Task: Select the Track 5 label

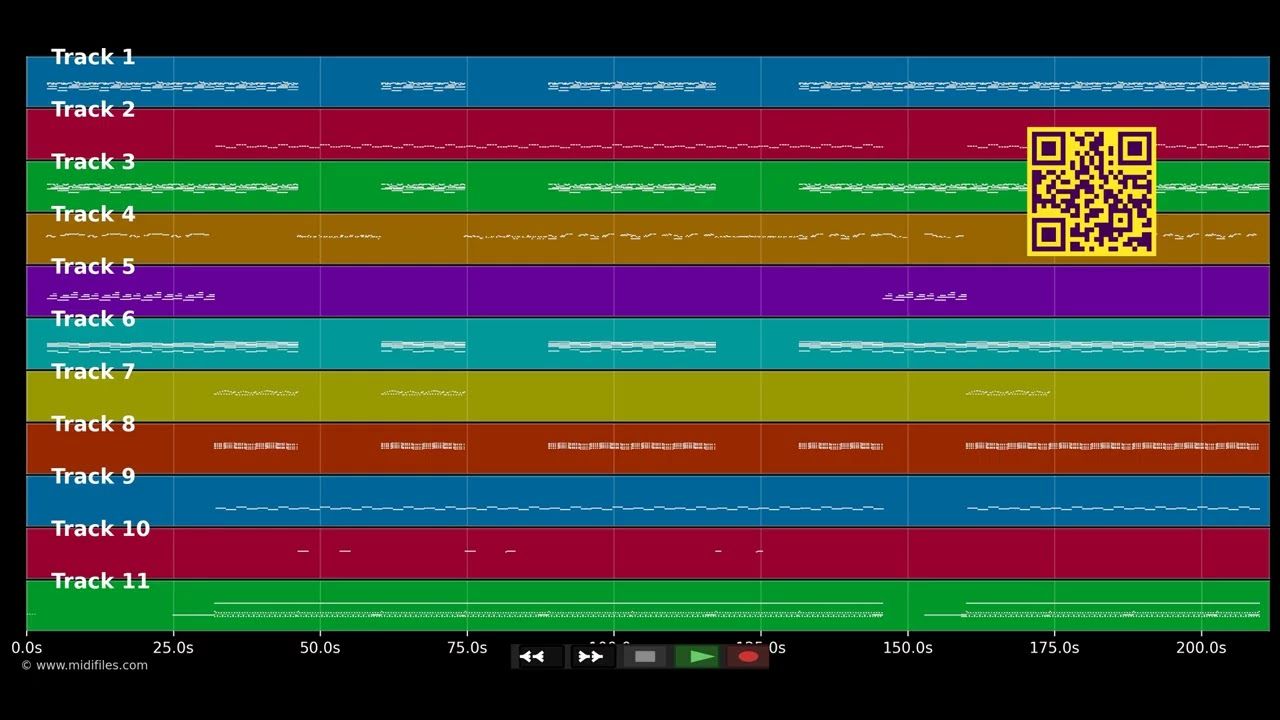Action: point(93,266)
